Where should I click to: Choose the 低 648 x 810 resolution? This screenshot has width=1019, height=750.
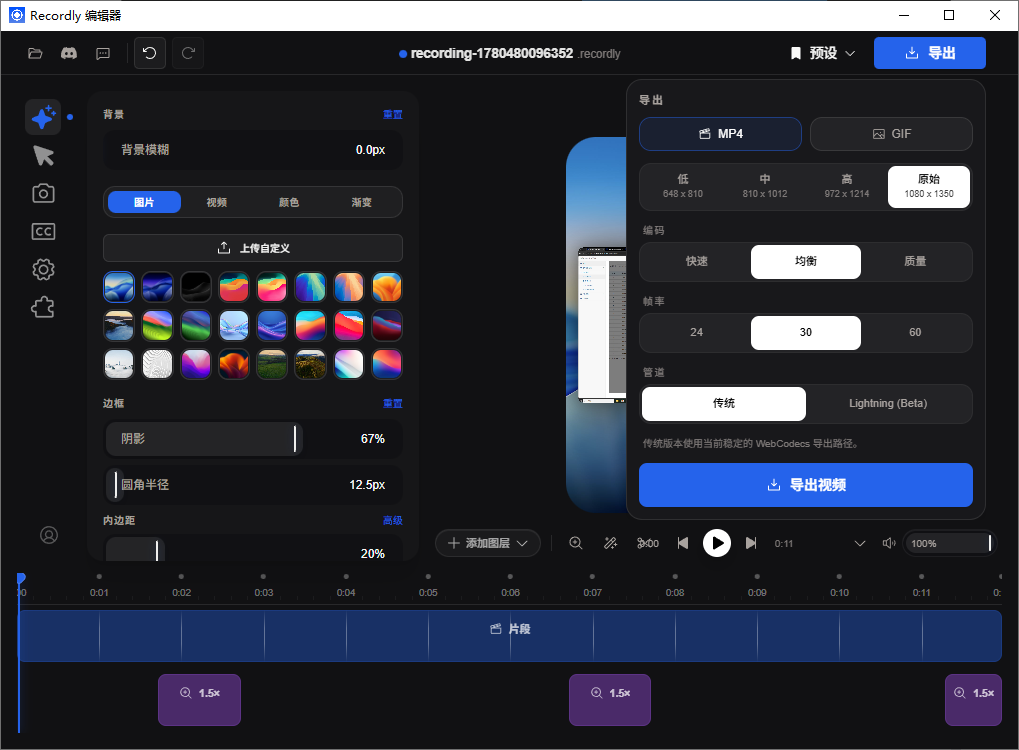[x=682, y=187]
